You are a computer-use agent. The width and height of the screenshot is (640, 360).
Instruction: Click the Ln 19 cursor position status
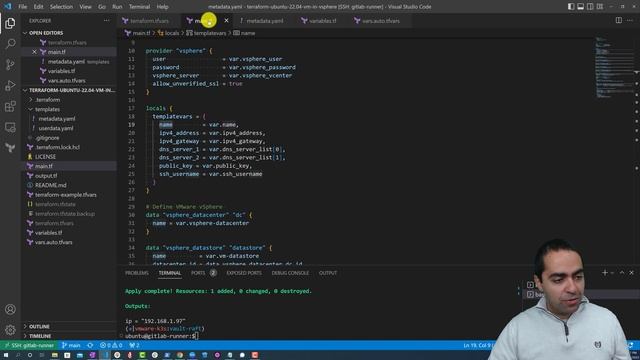click(x=477, y=345)
